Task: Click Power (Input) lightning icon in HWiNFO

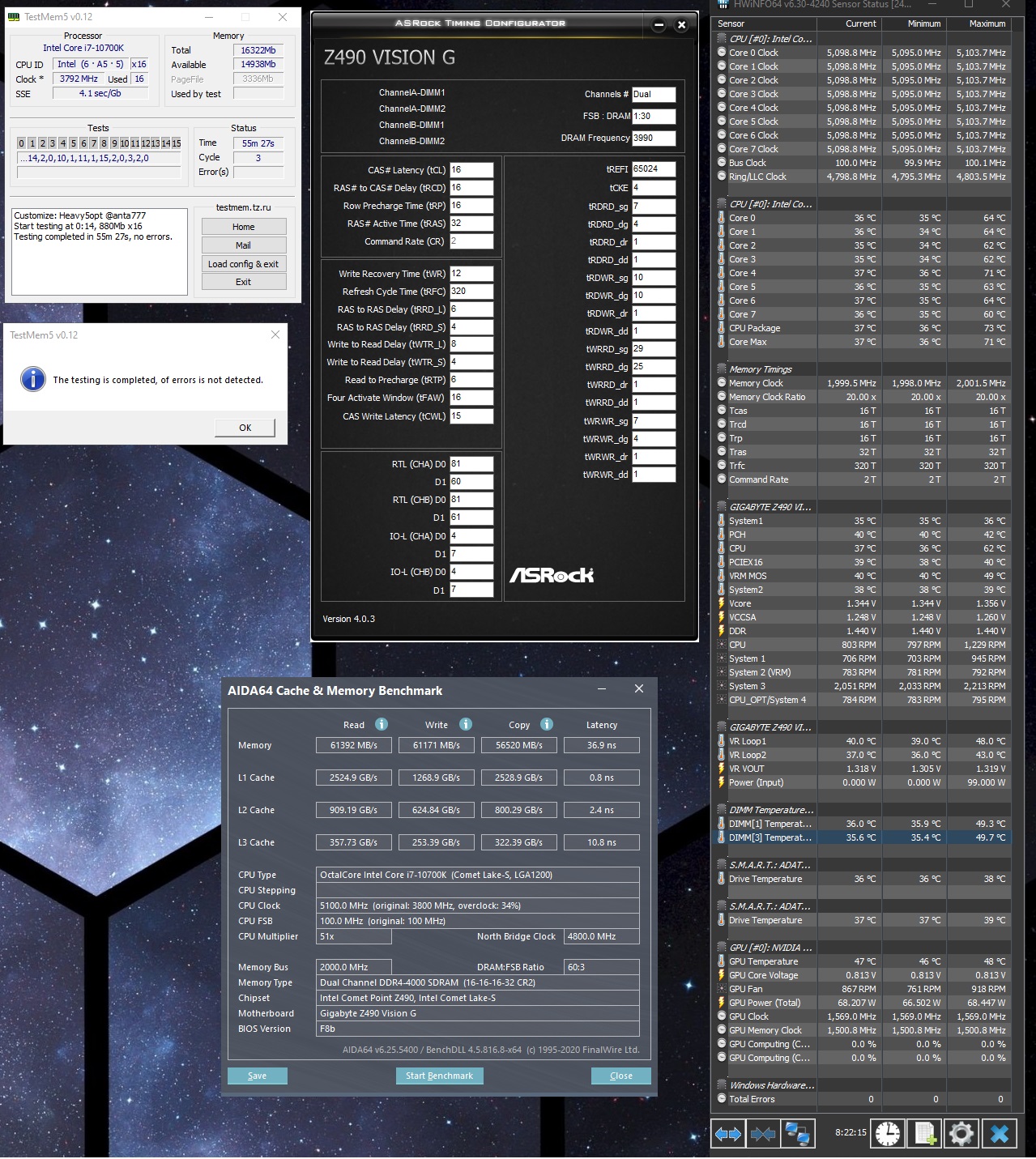Action: 721,782
